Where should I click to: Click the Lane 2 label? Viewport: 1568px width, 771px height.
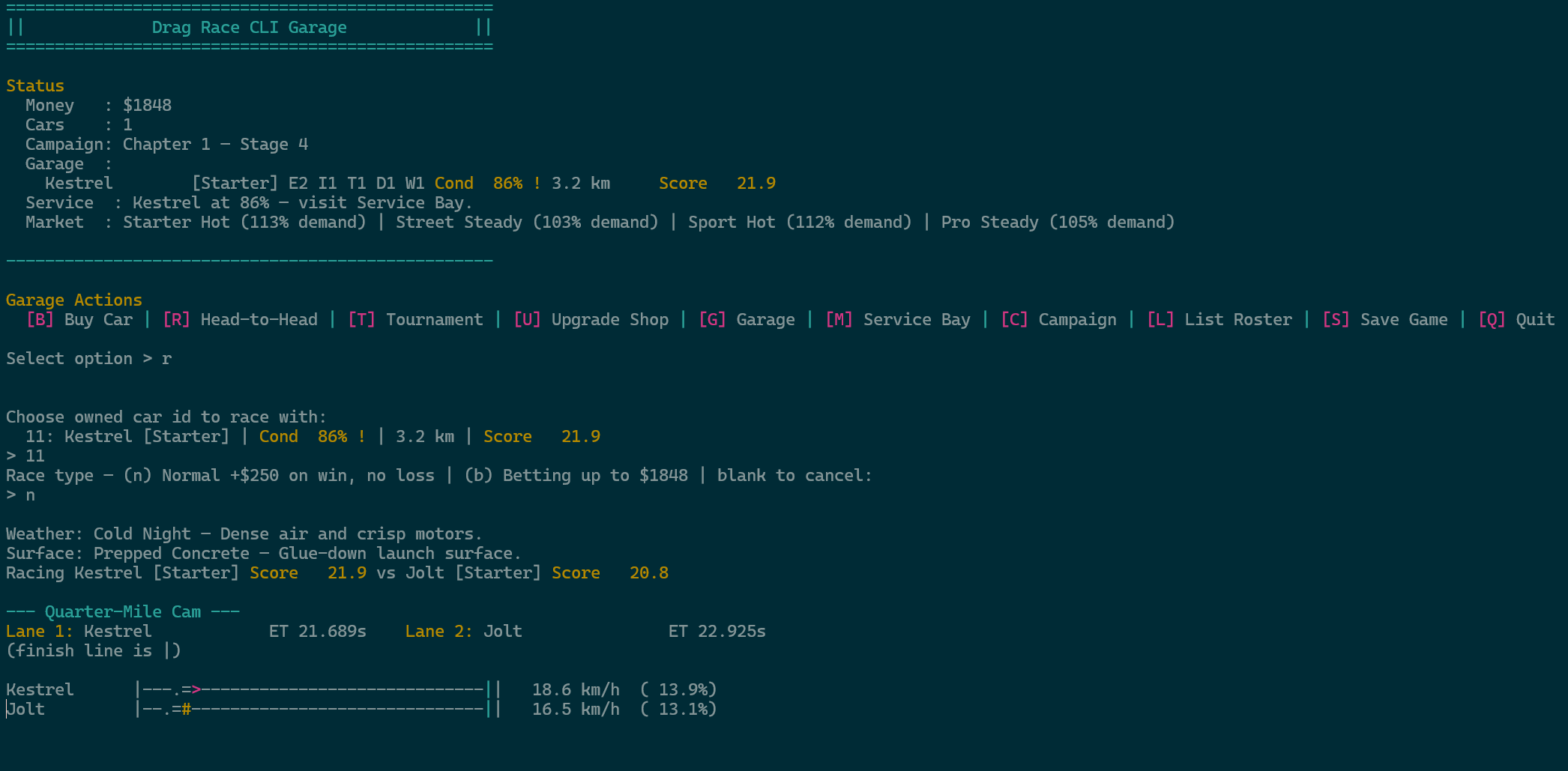[438, 632]
